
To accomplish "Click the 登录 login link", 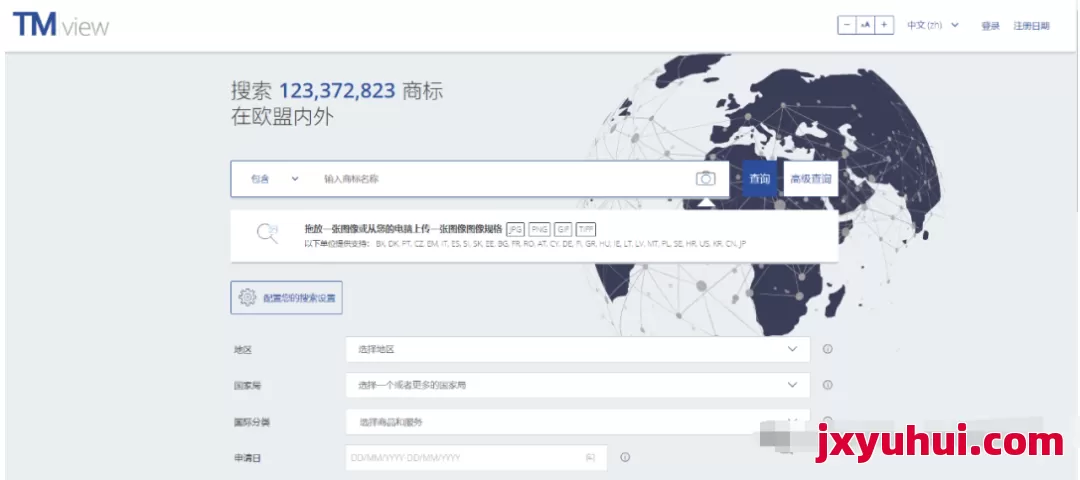I will click(x=990, y=26).
